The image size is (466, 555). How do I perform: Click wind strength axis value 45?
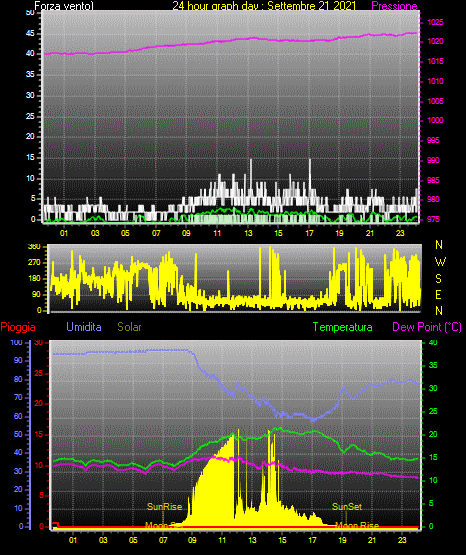tap(30, 34)
